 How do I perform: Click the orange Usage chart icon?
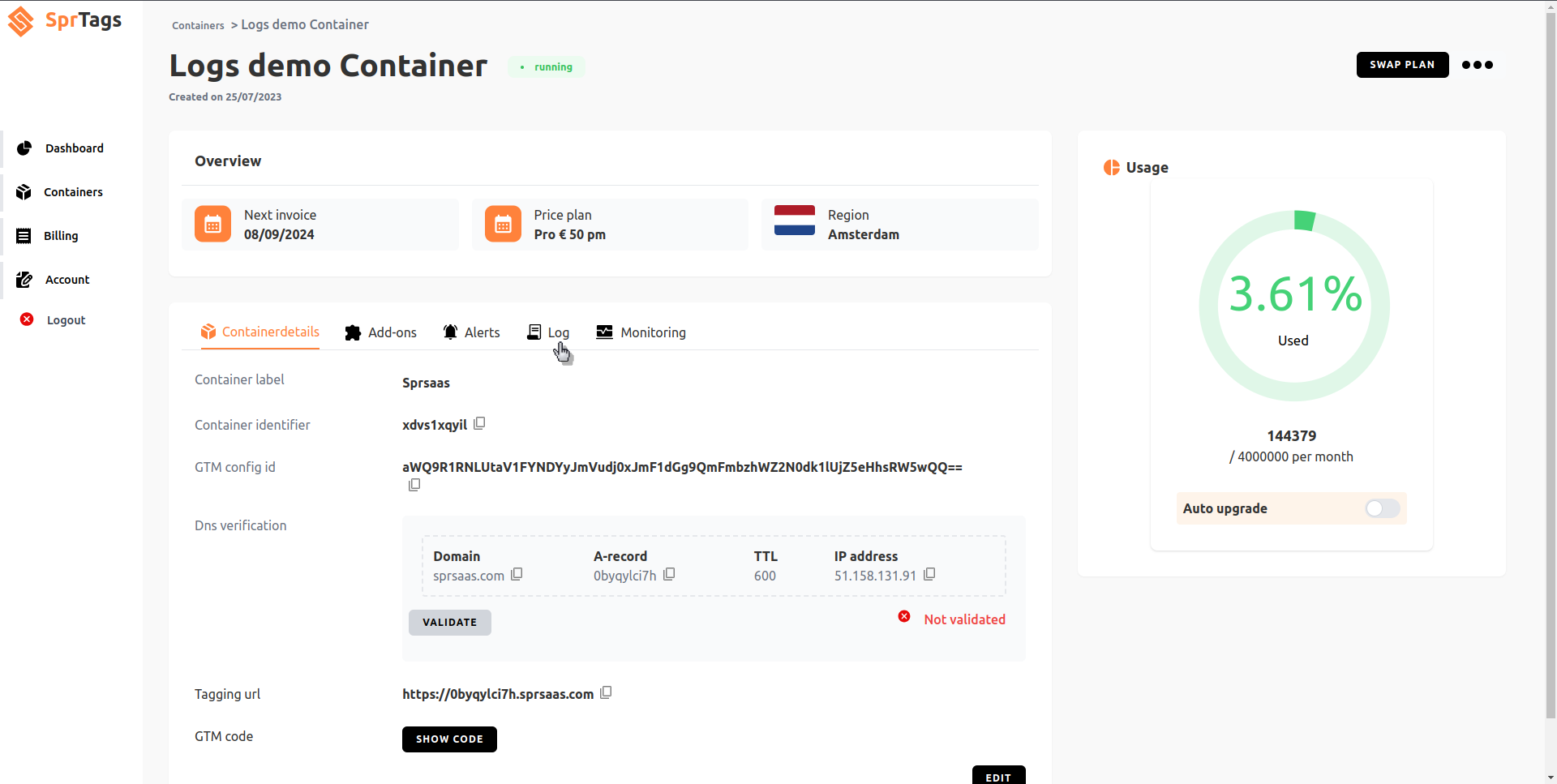[1112, 168]
